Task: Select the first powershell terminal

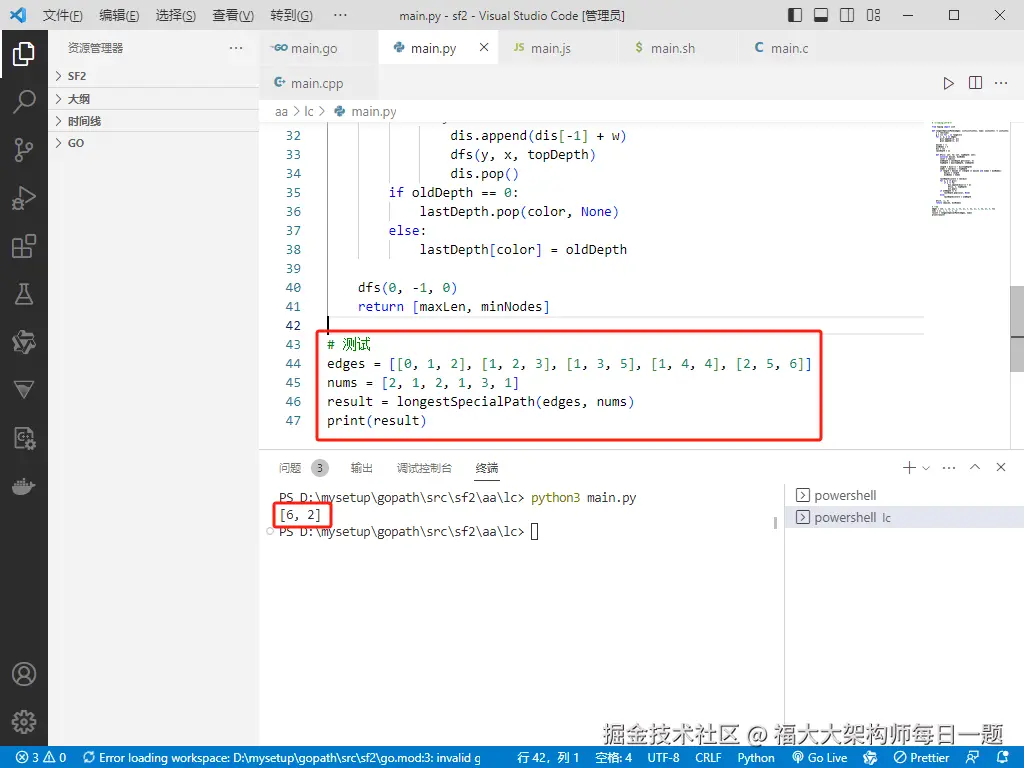Action: click(904, 495)
